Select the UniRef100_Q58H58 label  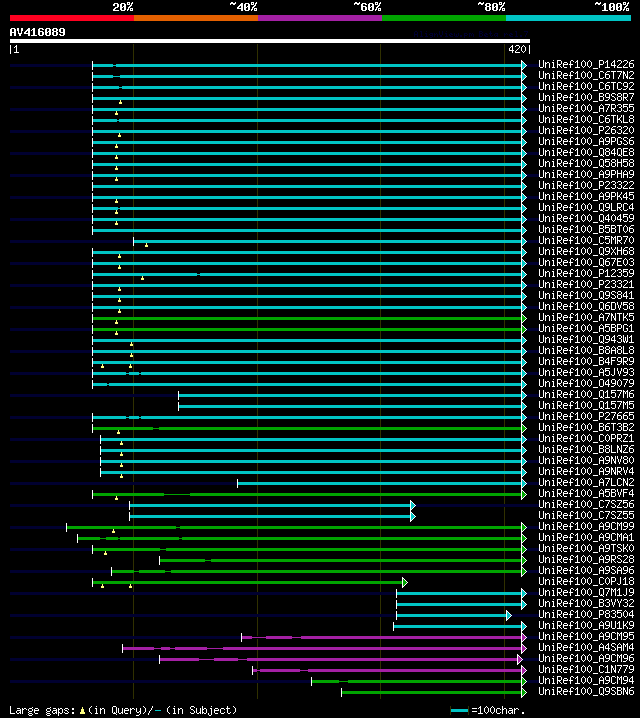[586, 163]
